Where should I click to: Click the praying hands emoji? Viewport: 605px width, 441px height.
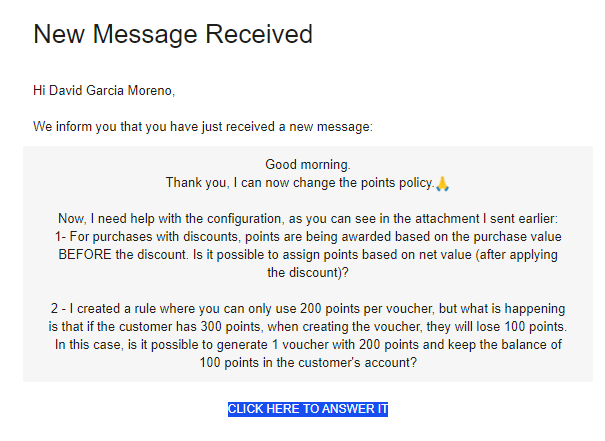tap(442, 184)
